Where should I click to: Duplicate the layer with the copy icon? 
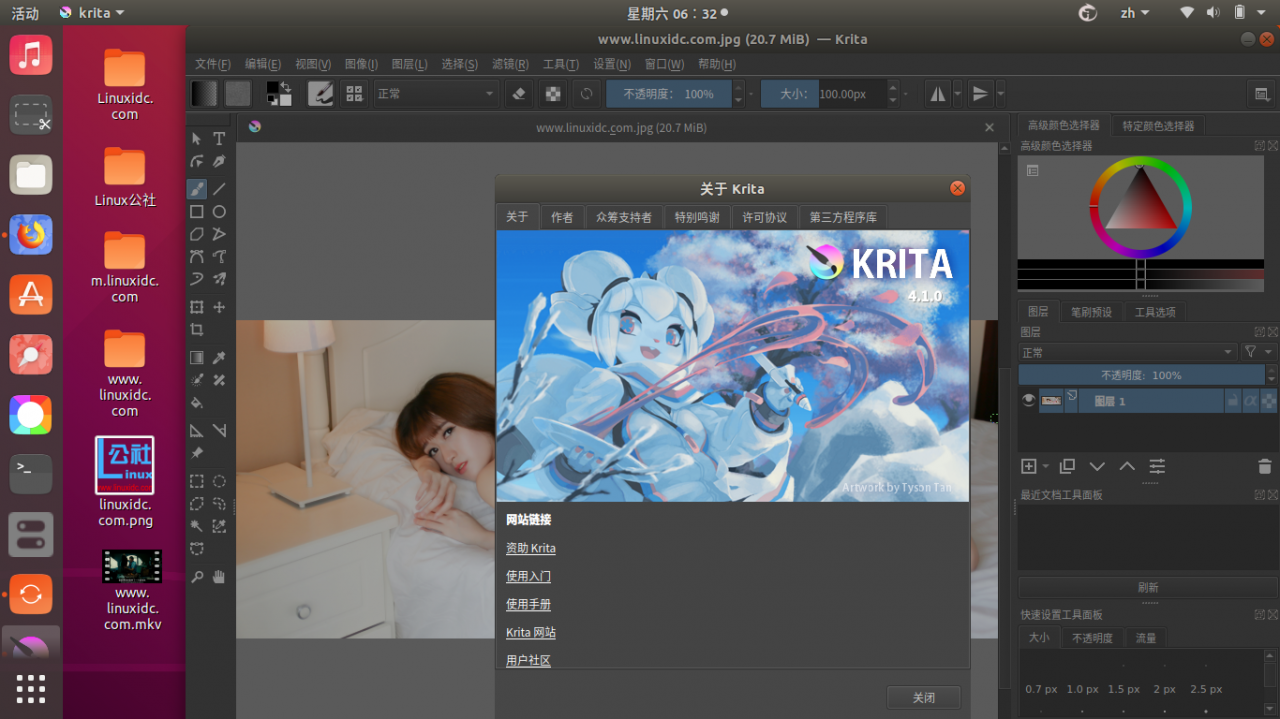[x=1067, y=466]
